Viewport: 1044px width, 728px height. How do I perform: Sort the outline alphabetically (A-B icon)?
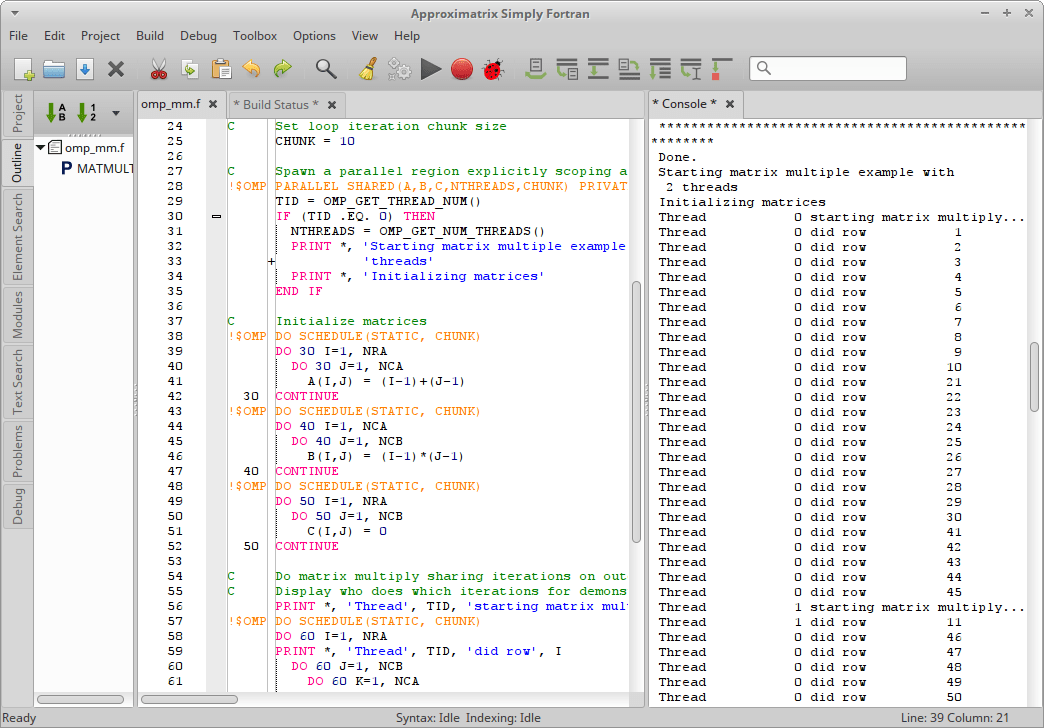coord(56,112)
